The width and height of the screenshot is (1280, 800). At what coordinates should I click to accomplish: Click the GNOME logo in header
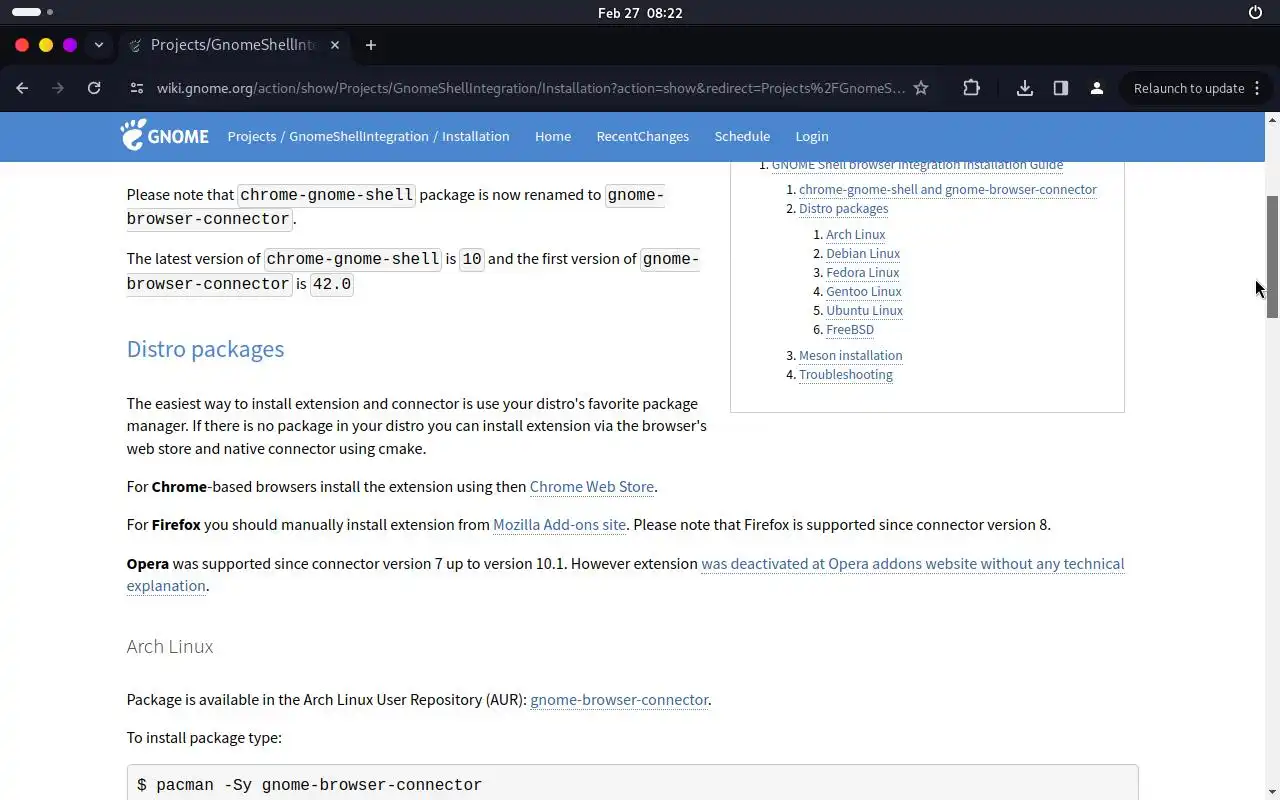164,135
